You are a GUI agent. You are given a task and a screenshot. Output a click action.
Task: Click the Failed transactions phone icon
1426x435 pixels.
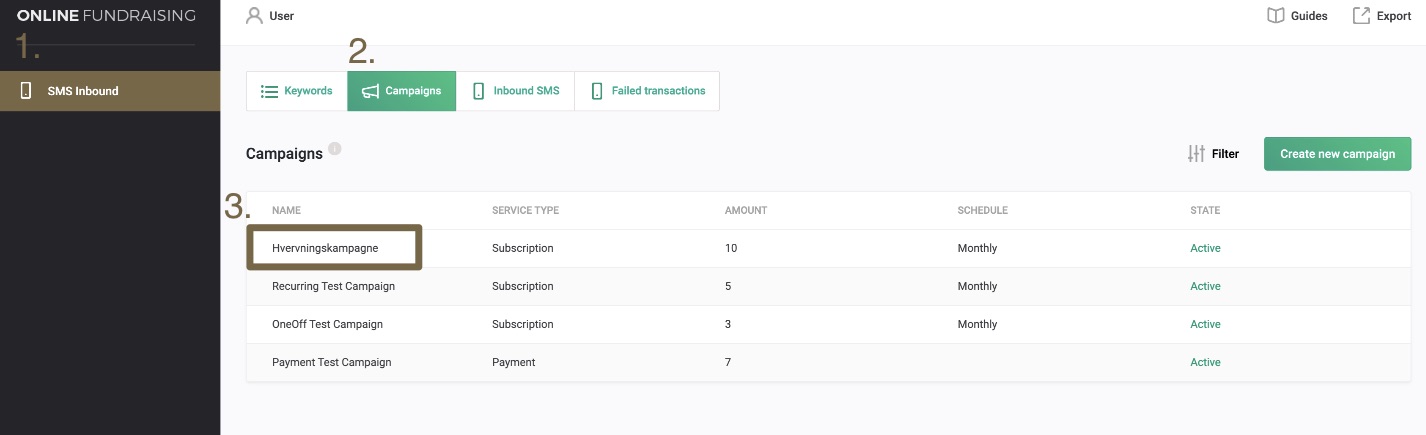597,91
